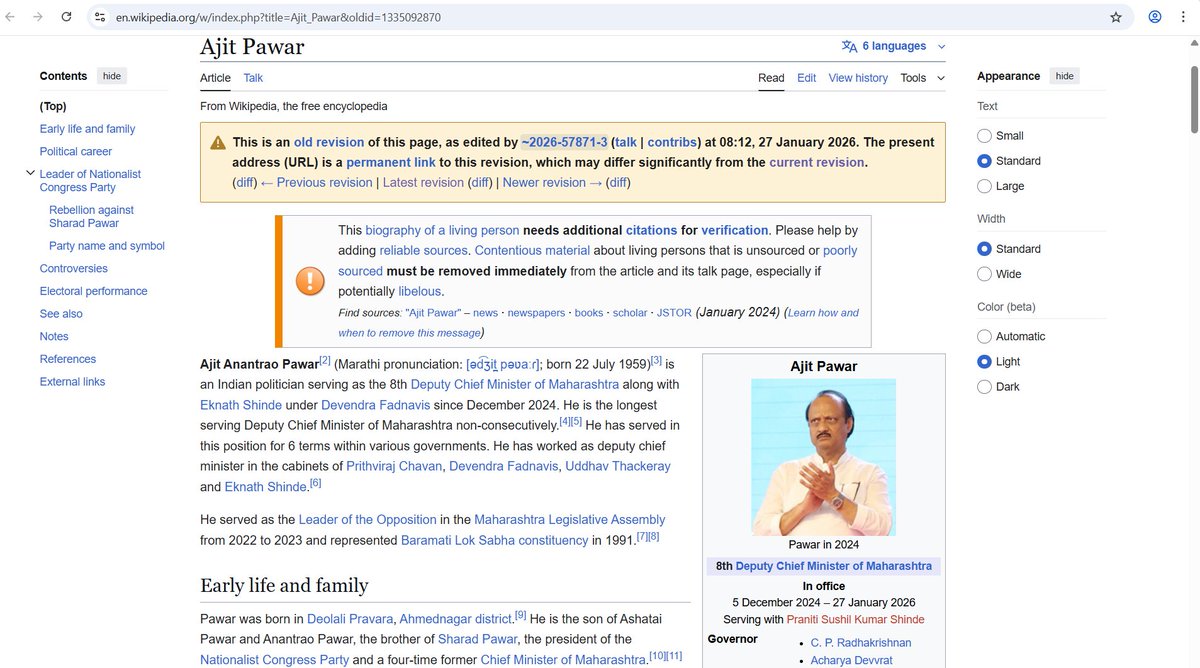Click the warning triangle in revision notice
The image size is (1200, 668).
217,143
